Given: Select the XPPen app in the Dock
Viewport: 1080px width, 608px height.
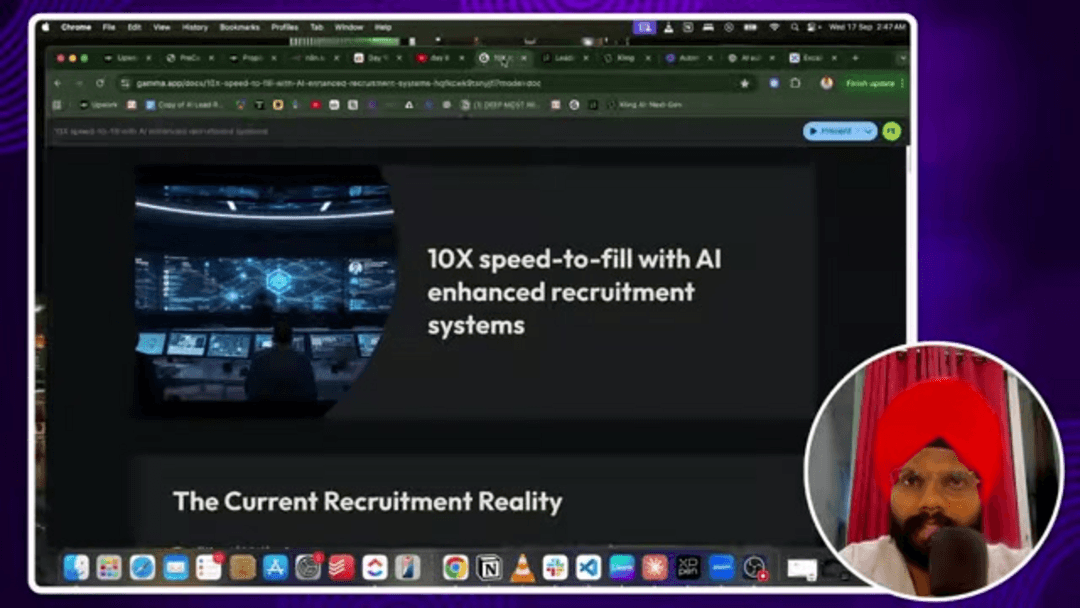Looking at the screenshot, I should tap(688, 568).
